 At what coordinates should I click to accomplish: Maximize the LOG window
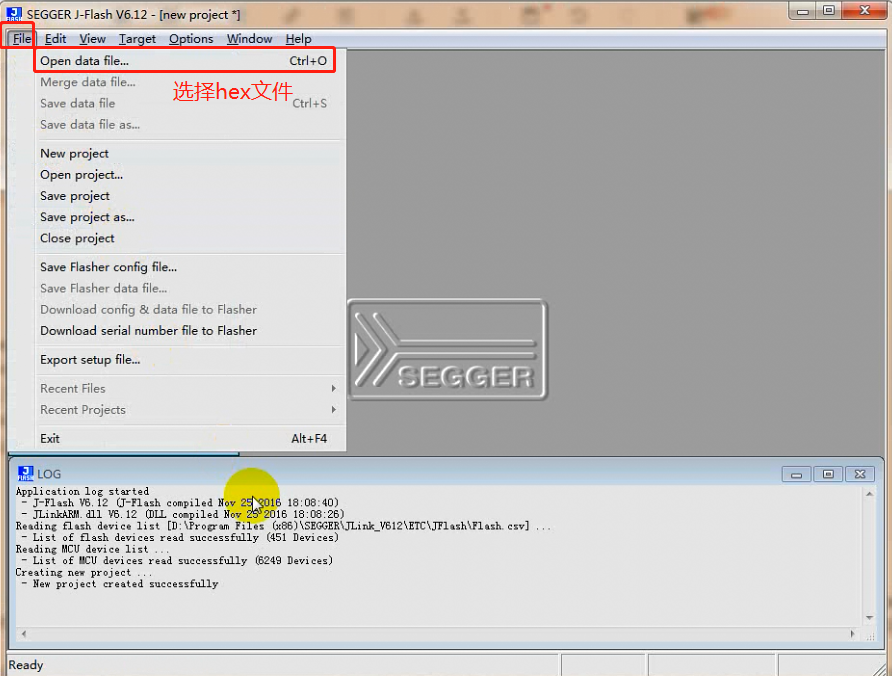(828, 474)
